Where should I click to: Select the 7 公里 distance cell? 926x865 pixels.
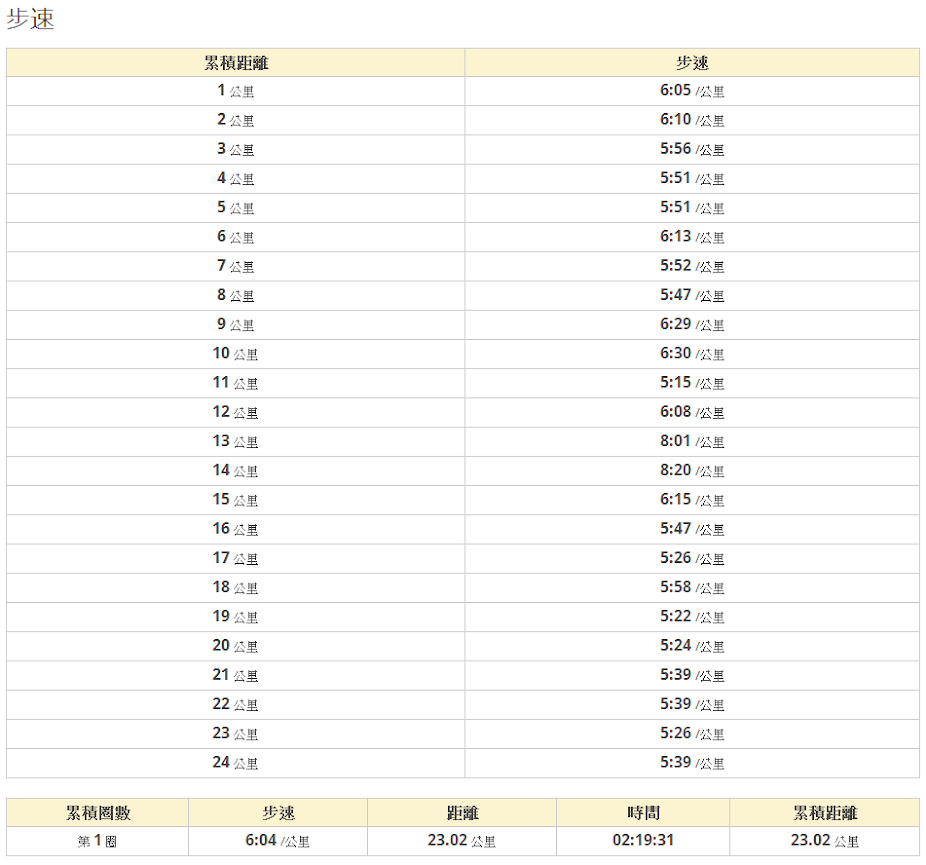coord(236,266)
